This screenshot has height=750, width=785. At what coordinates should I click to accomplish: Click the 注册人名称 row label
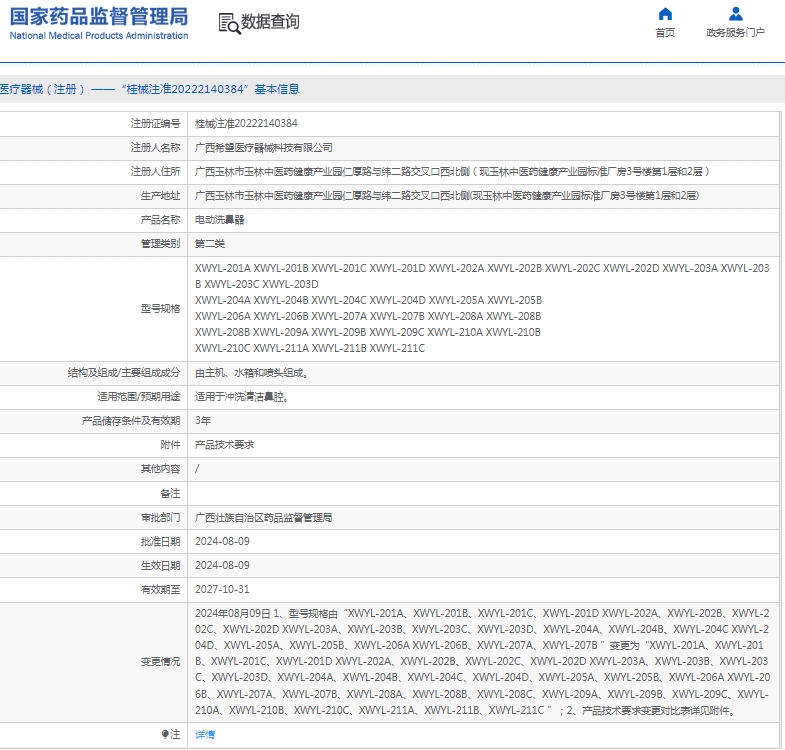(155, 148)
